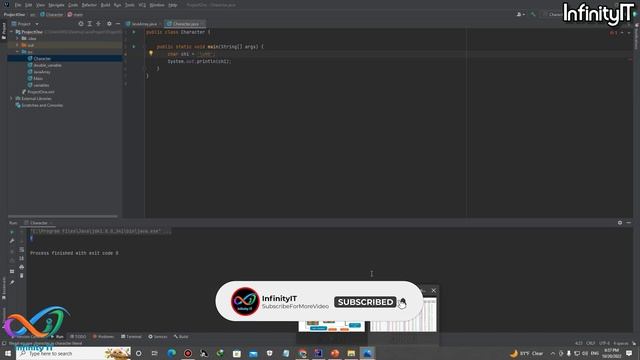Open Problems tool window
Viewport: 640px width, 360px height.
[x=103, y=337]
